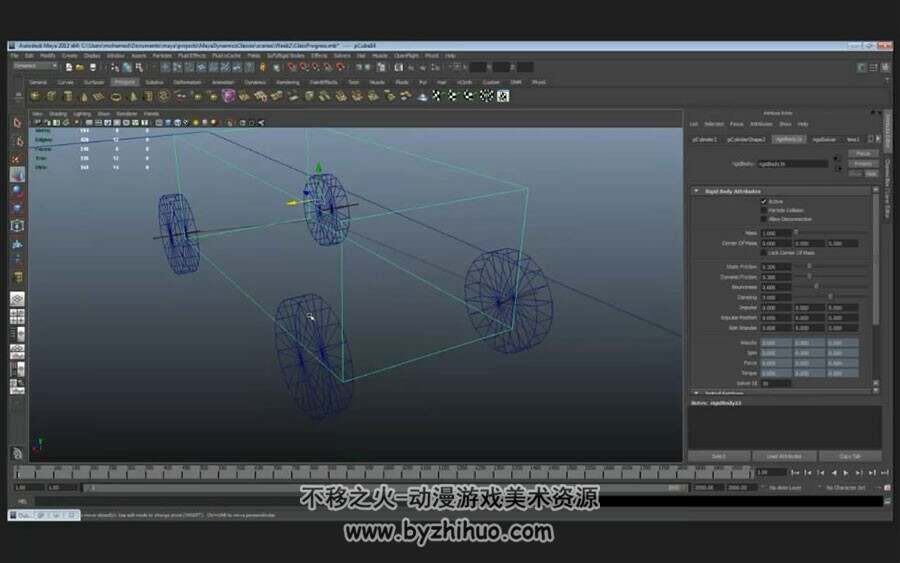Go to start of playback range

click(795, 472)
